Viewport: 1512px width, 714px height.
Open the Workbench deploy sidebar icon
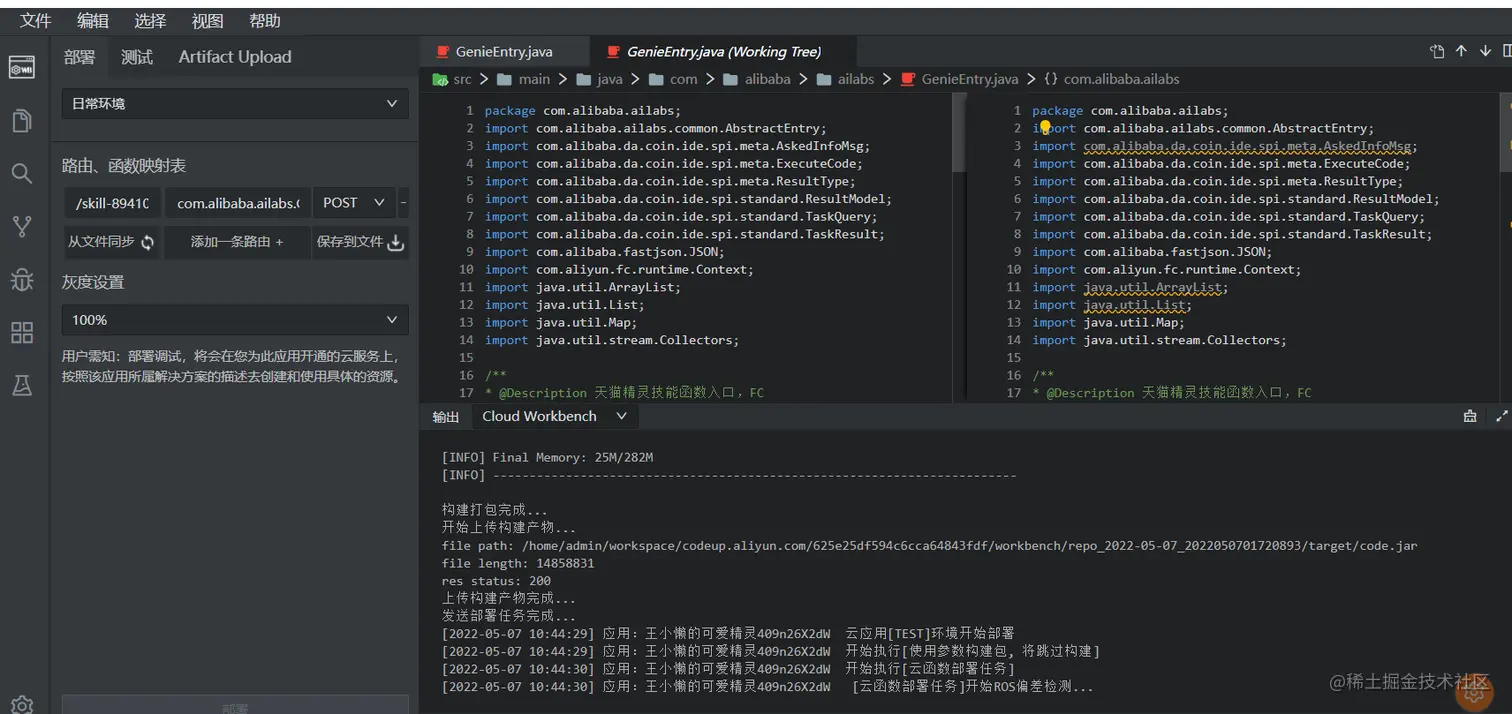coord(21,68)
